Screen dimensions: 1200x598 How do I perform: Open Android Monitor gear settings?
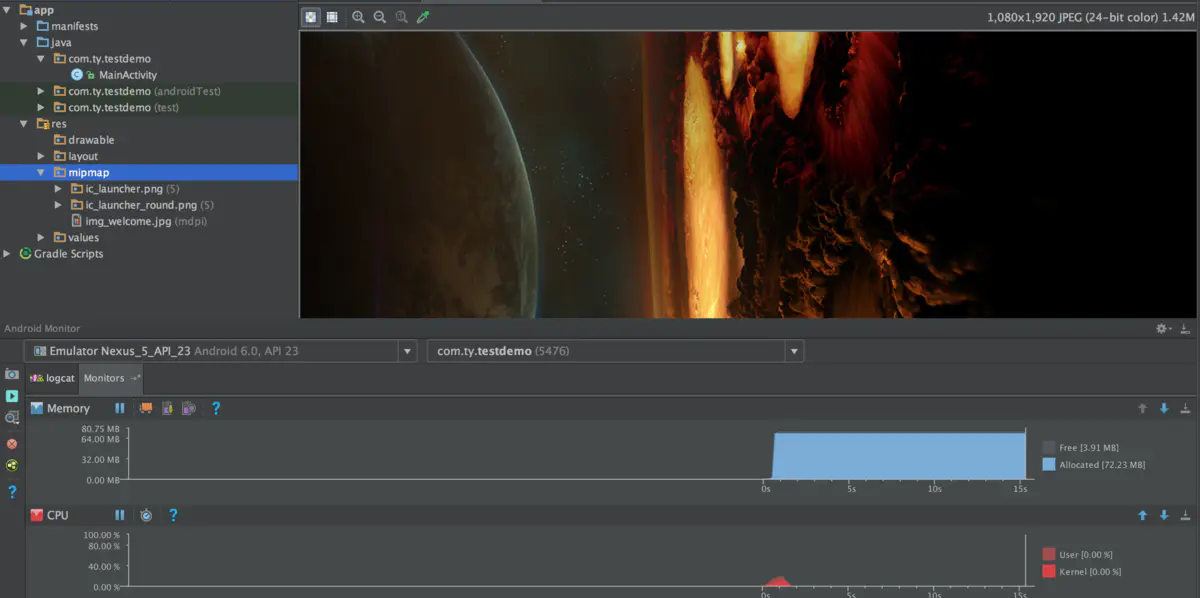click(1163, 328)
